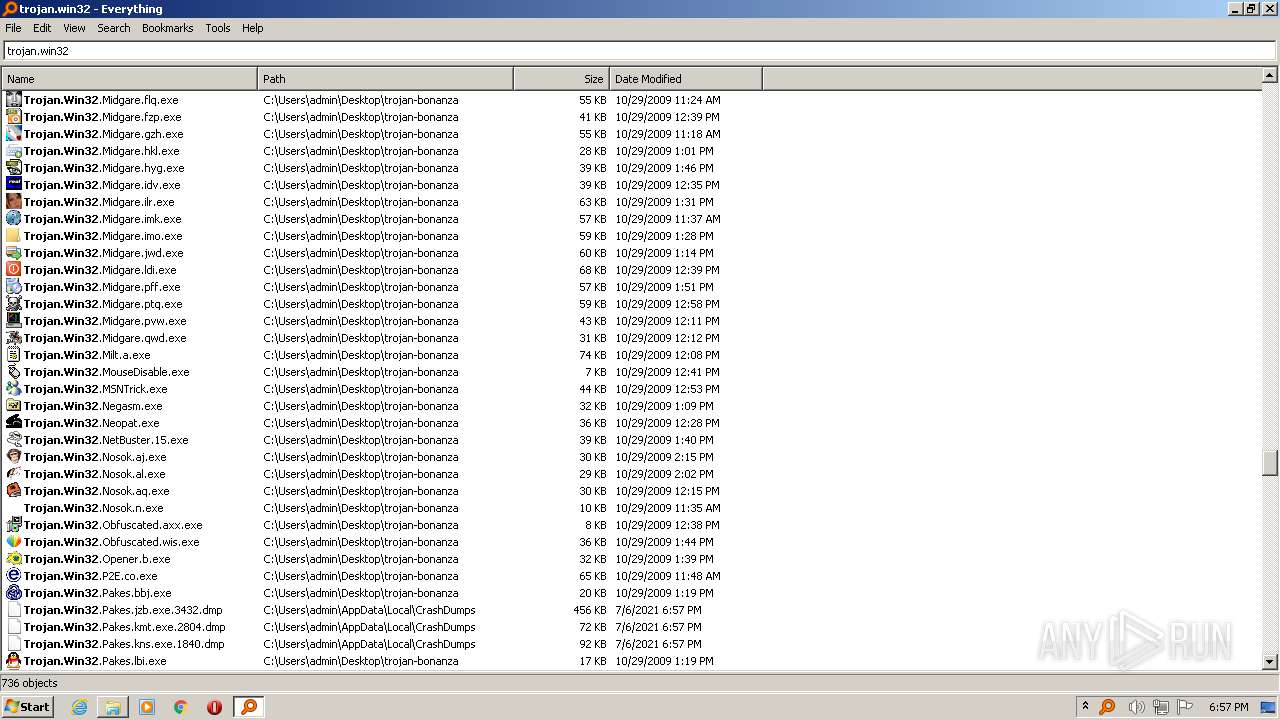This screenshot has width=1280, height=720.
Task: Show hidden tray icons arrow
Action: click(1085, 707)
